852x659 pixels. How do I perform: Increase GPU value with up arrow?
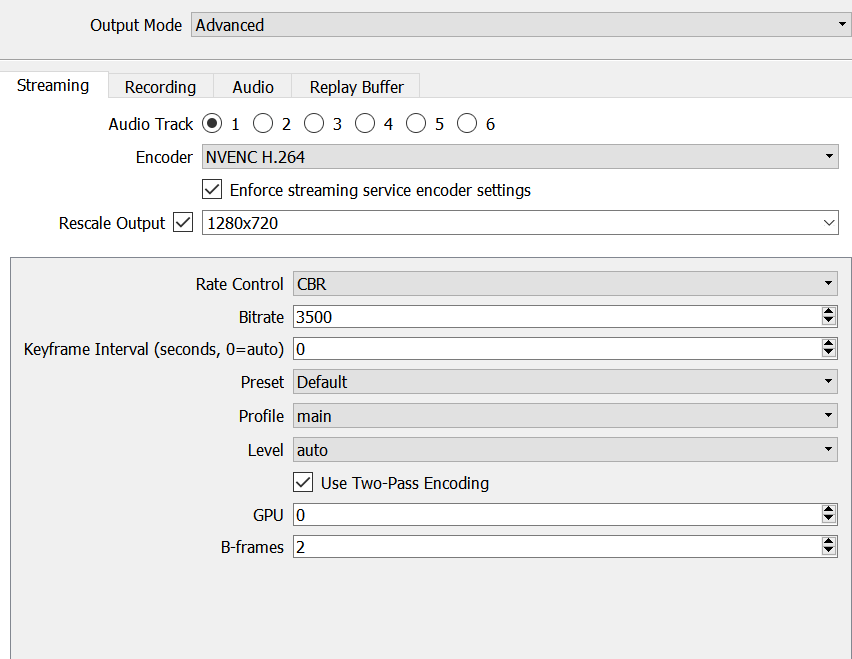pos(829,509)
